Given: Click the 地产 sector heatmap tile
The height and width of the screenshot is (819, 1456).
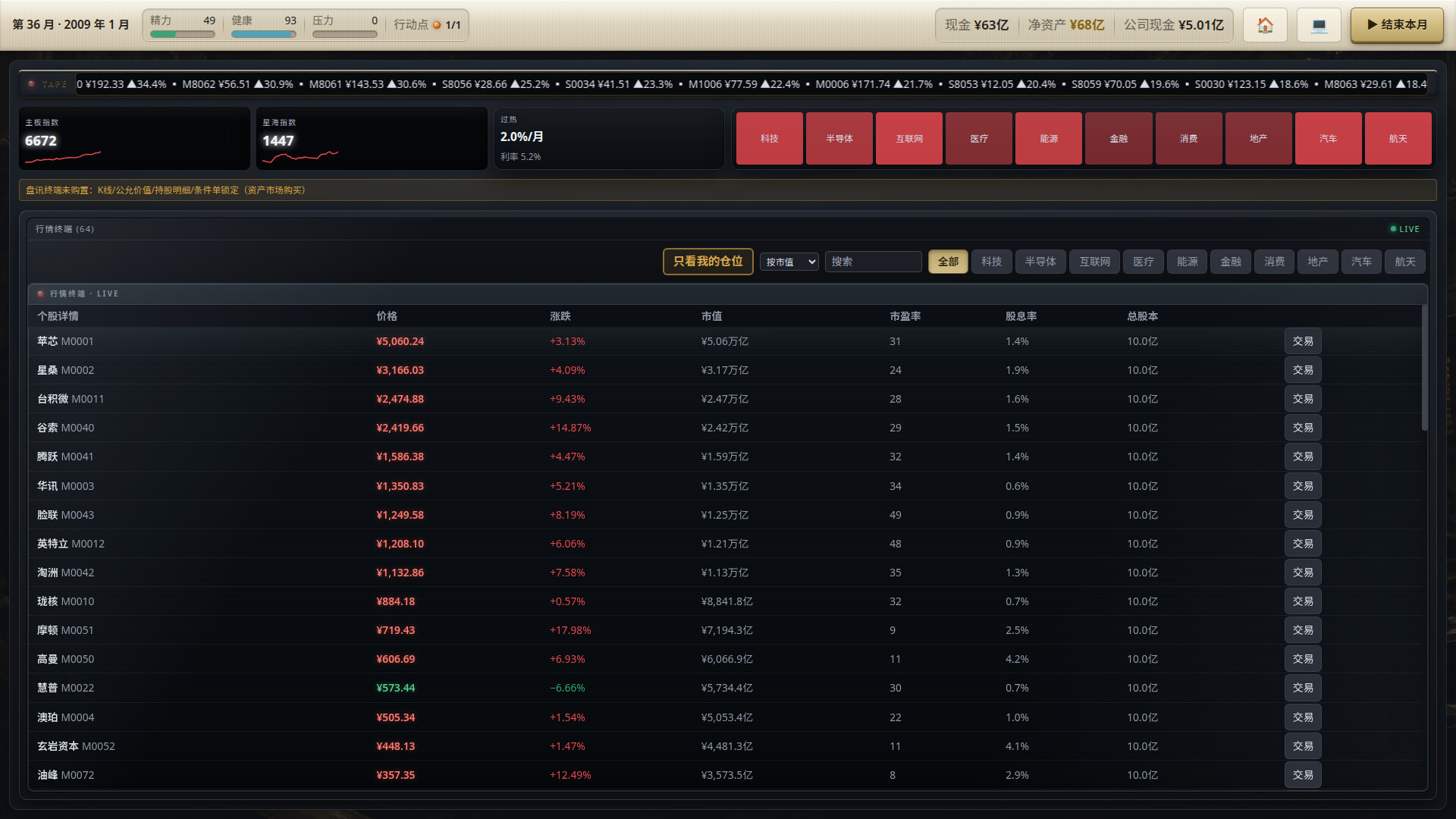Looking at the screenshot, I should click(x=1258, y=139).
